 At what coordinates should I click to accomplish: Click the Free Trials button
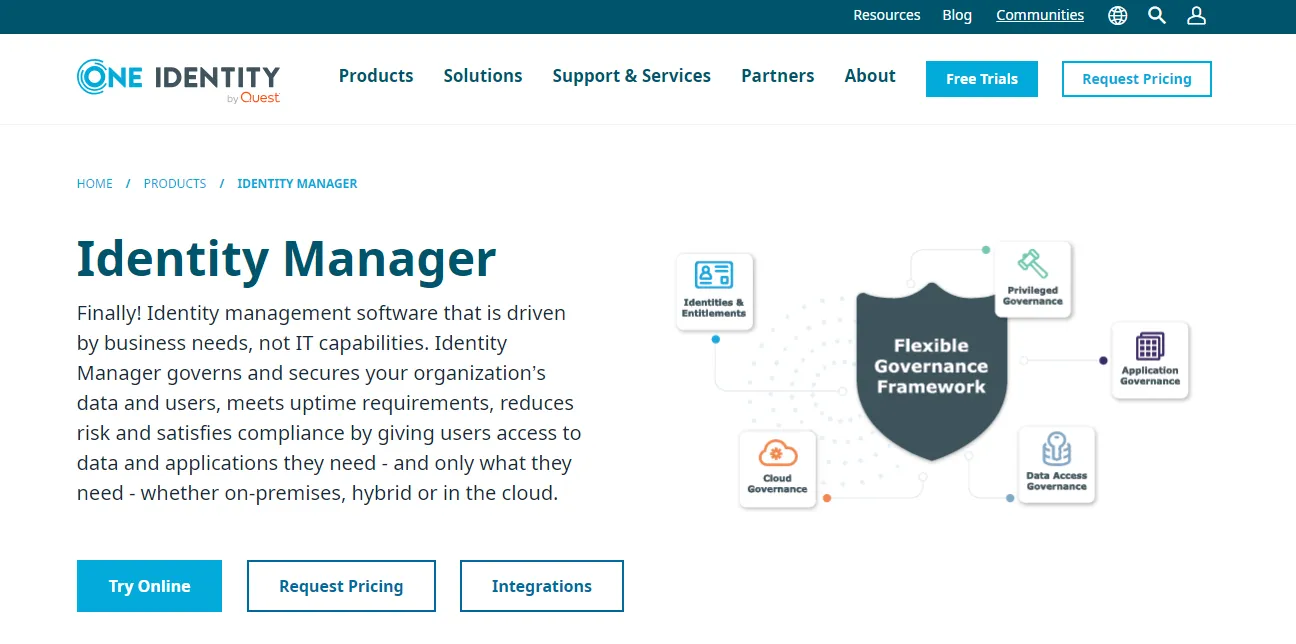coord(982,79)
